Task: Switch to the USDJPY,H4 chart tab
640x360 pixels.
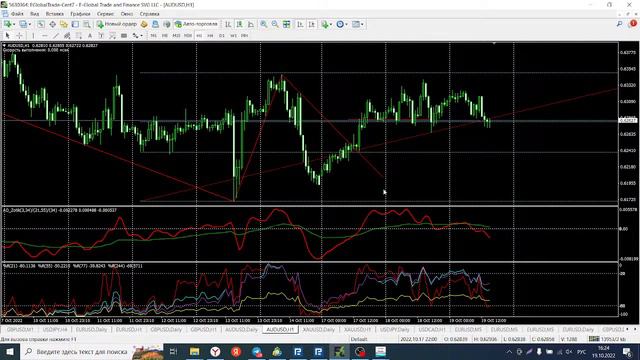Action: click(x=55, y=329)
